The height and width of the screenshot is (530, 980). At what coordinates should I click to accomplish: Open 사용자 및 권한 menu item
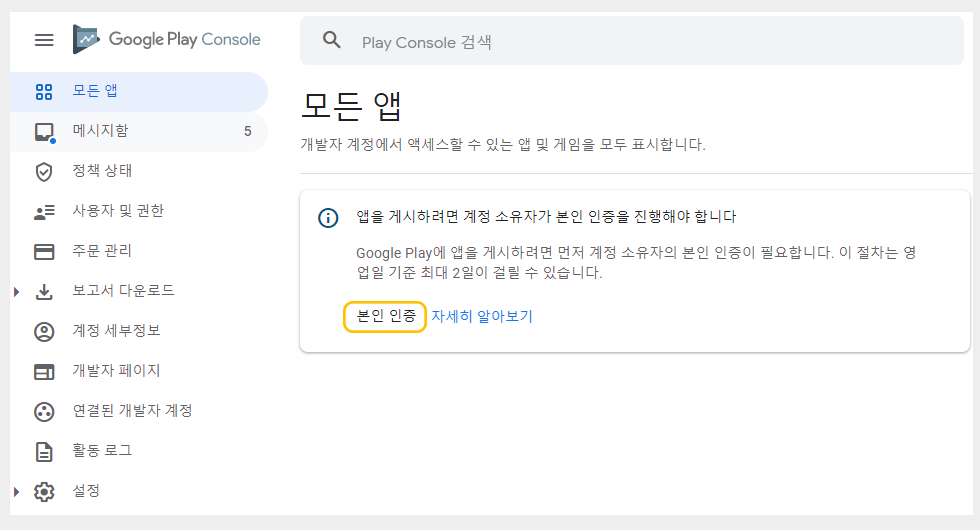(x=118, y=211)
